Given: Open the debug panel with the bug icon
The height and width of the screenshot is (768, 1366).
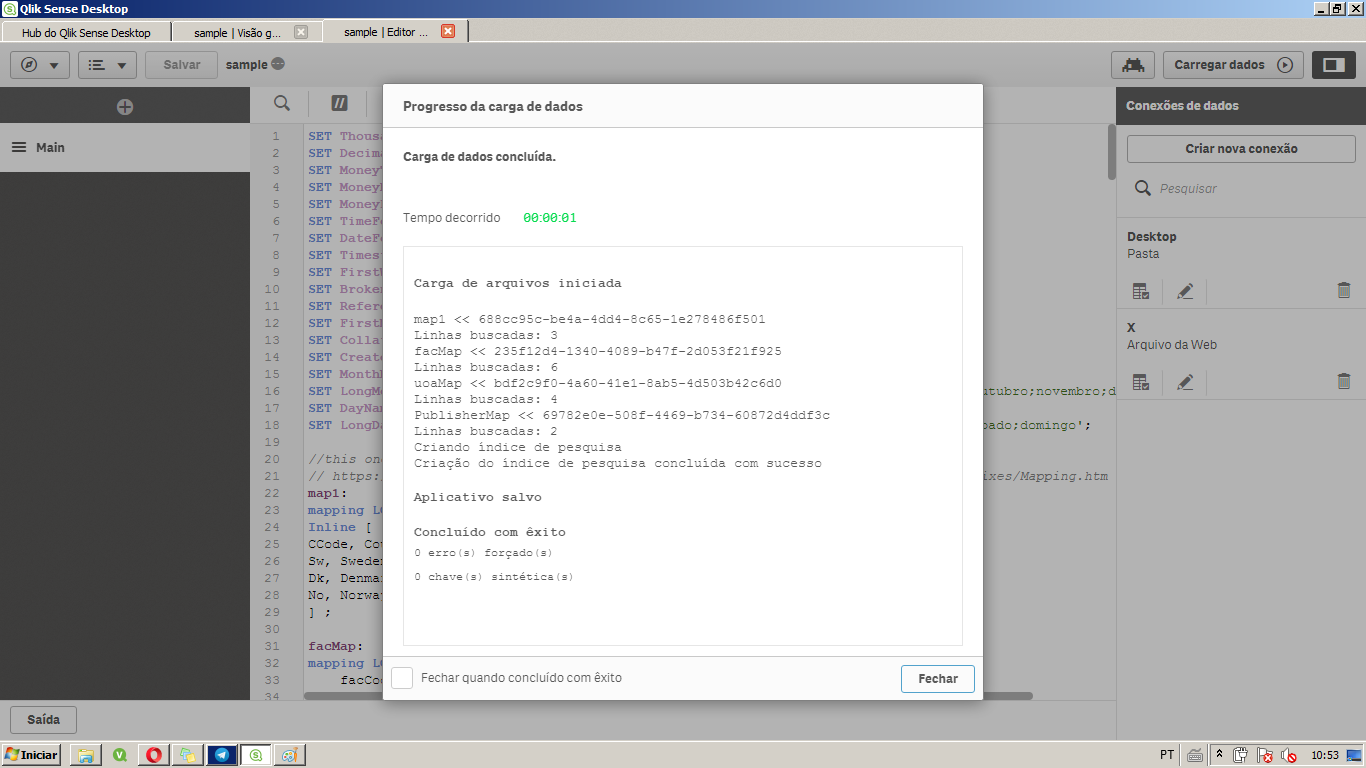Looking at the screenshot, I should (x=1133, y=65).
